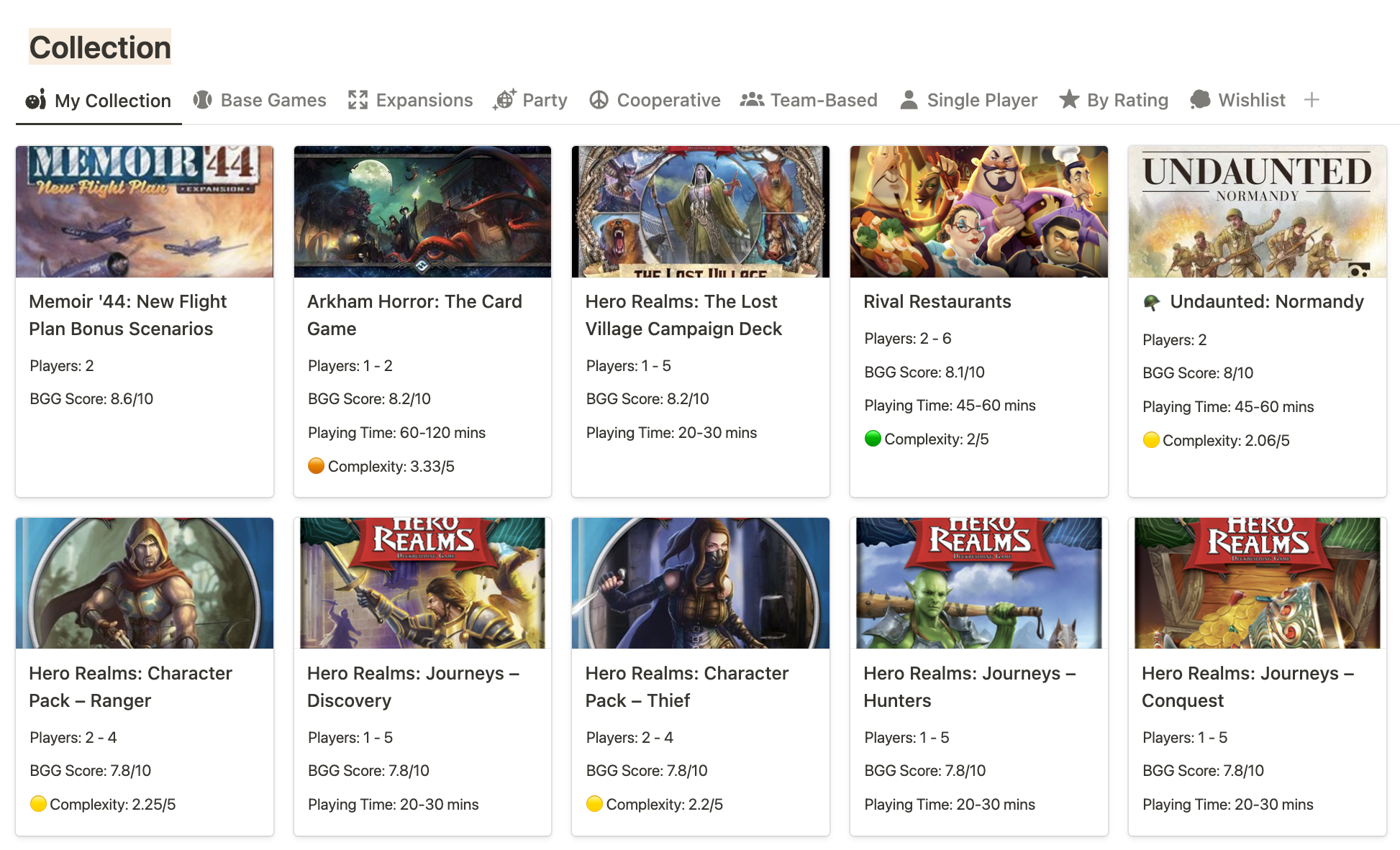Open Hero Realms: Journeys – Discovery title
The width and height of the screenshot is (1400, 850).
(x=413, y=687)
